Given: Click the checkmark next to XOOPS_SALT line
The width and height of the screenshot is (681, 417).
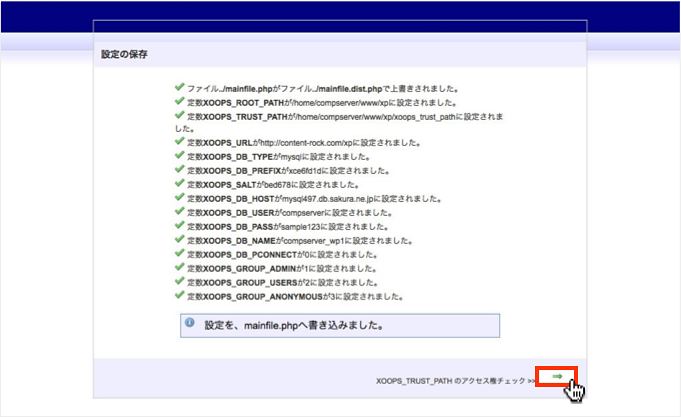Looking at the screenshot, I should [179, 183].
